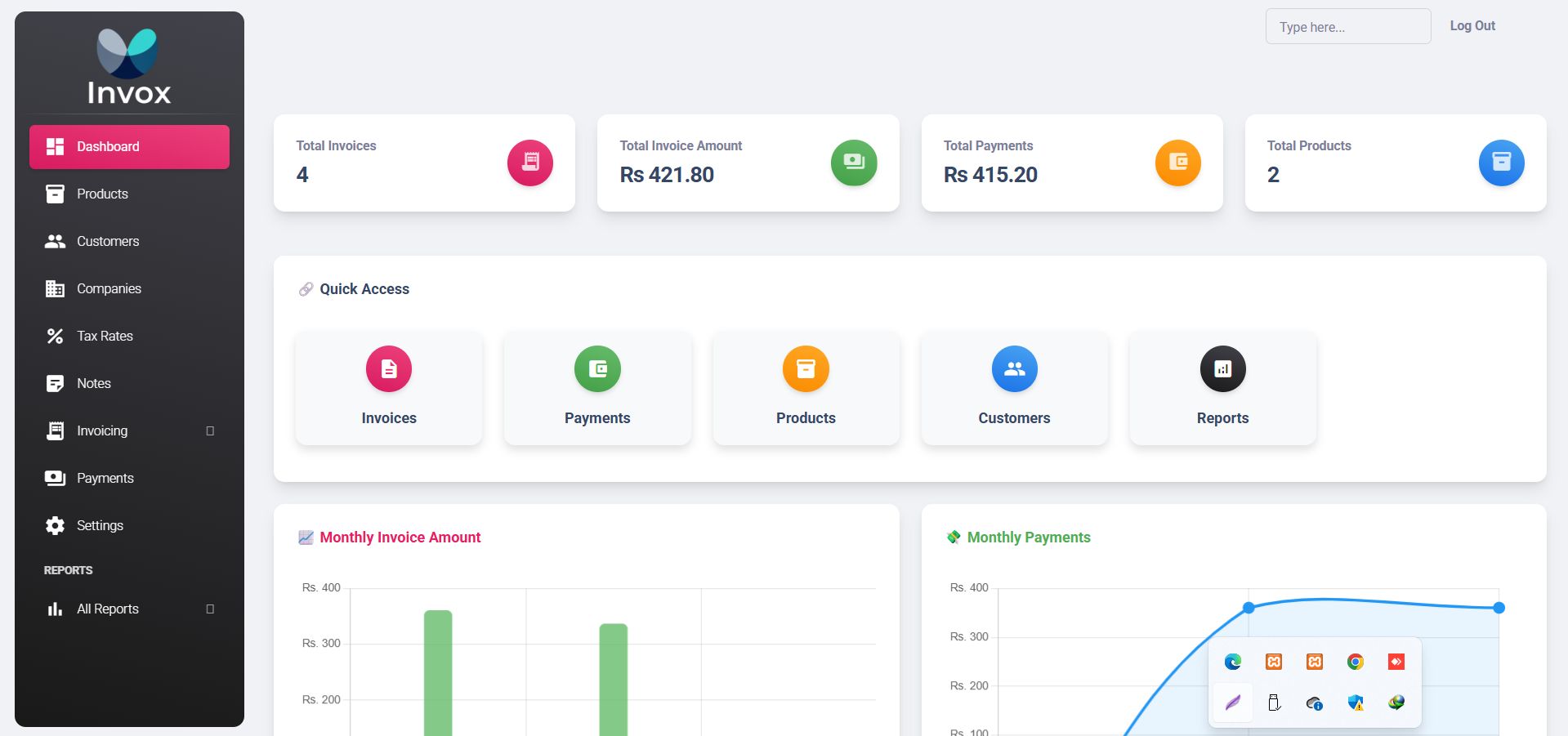Expand the All Reports submenu
The width and height of the screenshot is (1568, 736).
[129, 609]
